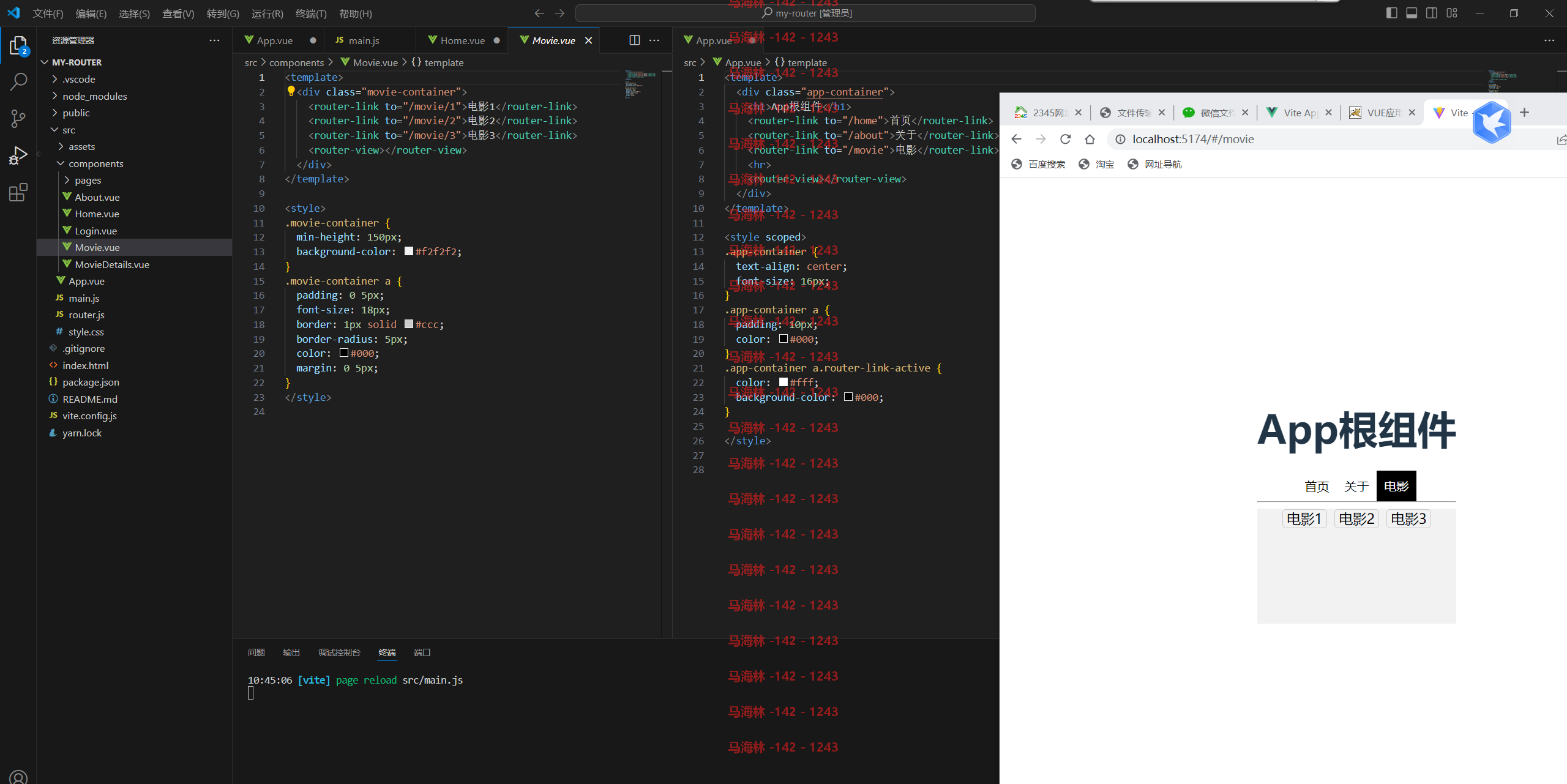
Task: Toggle secondary sidebar layout icon
Action: 1432,13
